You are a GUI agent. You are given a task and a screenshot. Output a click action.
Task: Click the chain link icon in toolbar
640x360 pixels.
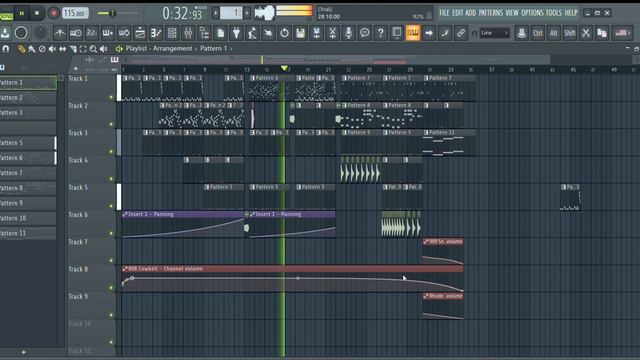pyautogui.click(x=461, y=33)
